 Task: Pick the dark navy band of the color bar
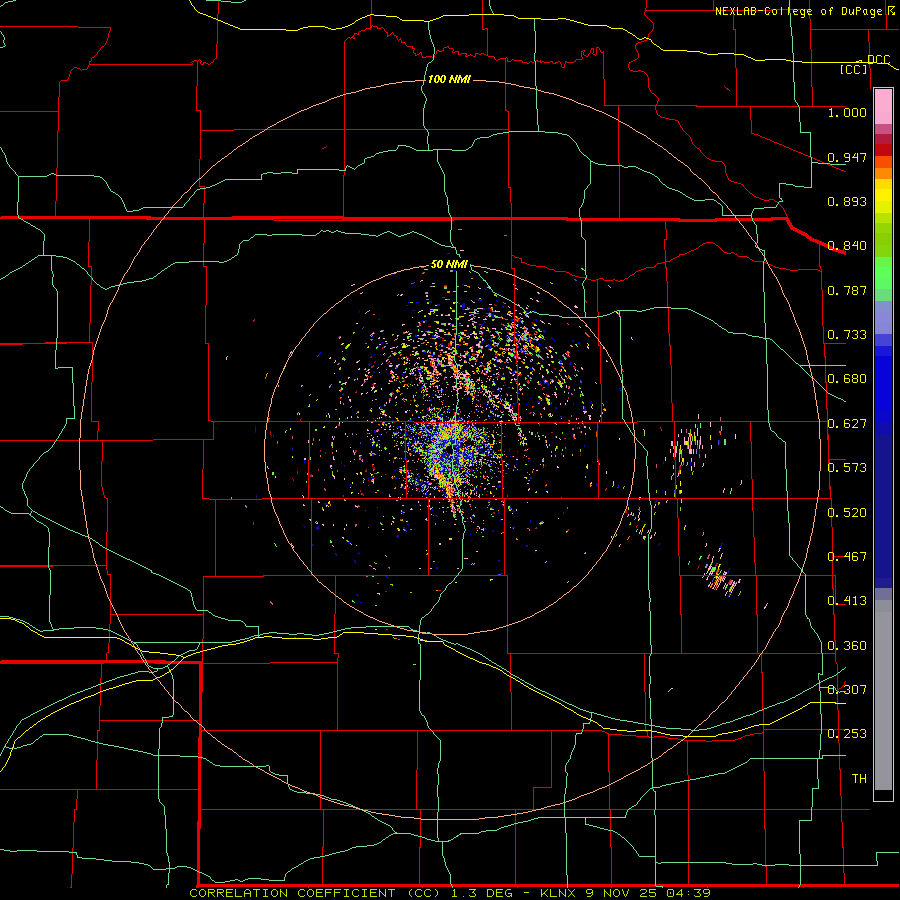pos(883,511)
